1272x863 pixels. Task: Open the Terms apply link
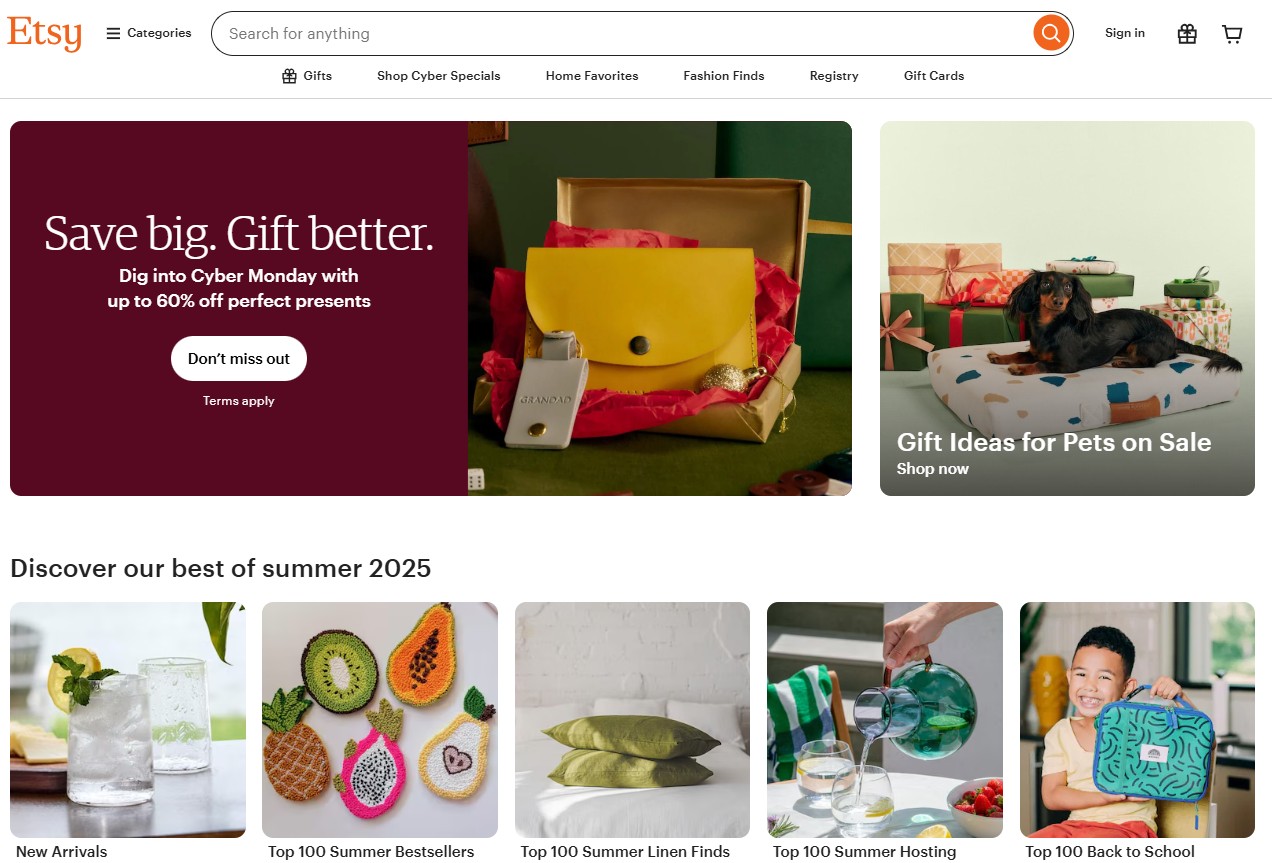(x=239, y=401)
